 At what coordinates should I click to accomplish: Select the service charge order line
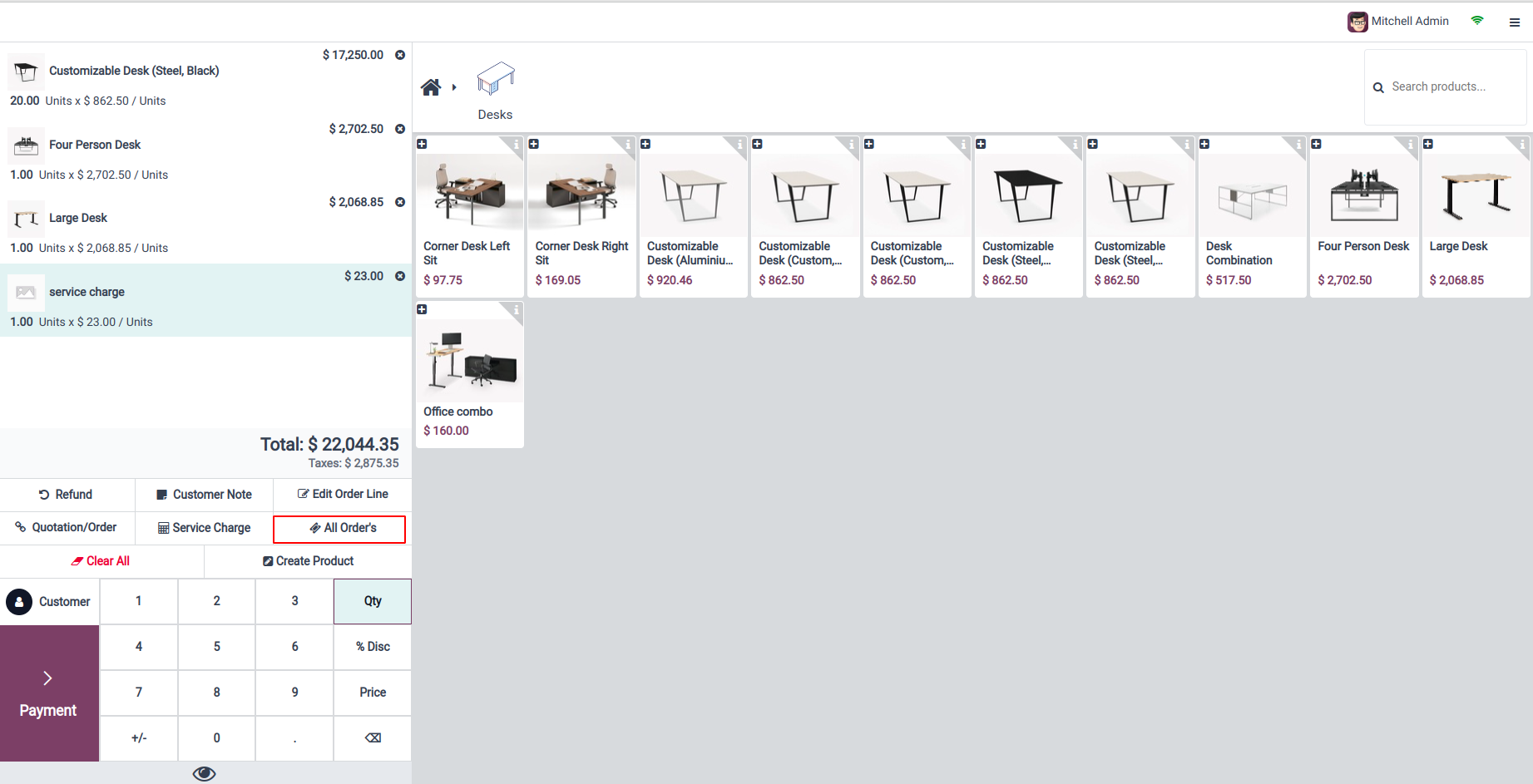[x=205, y=300]
